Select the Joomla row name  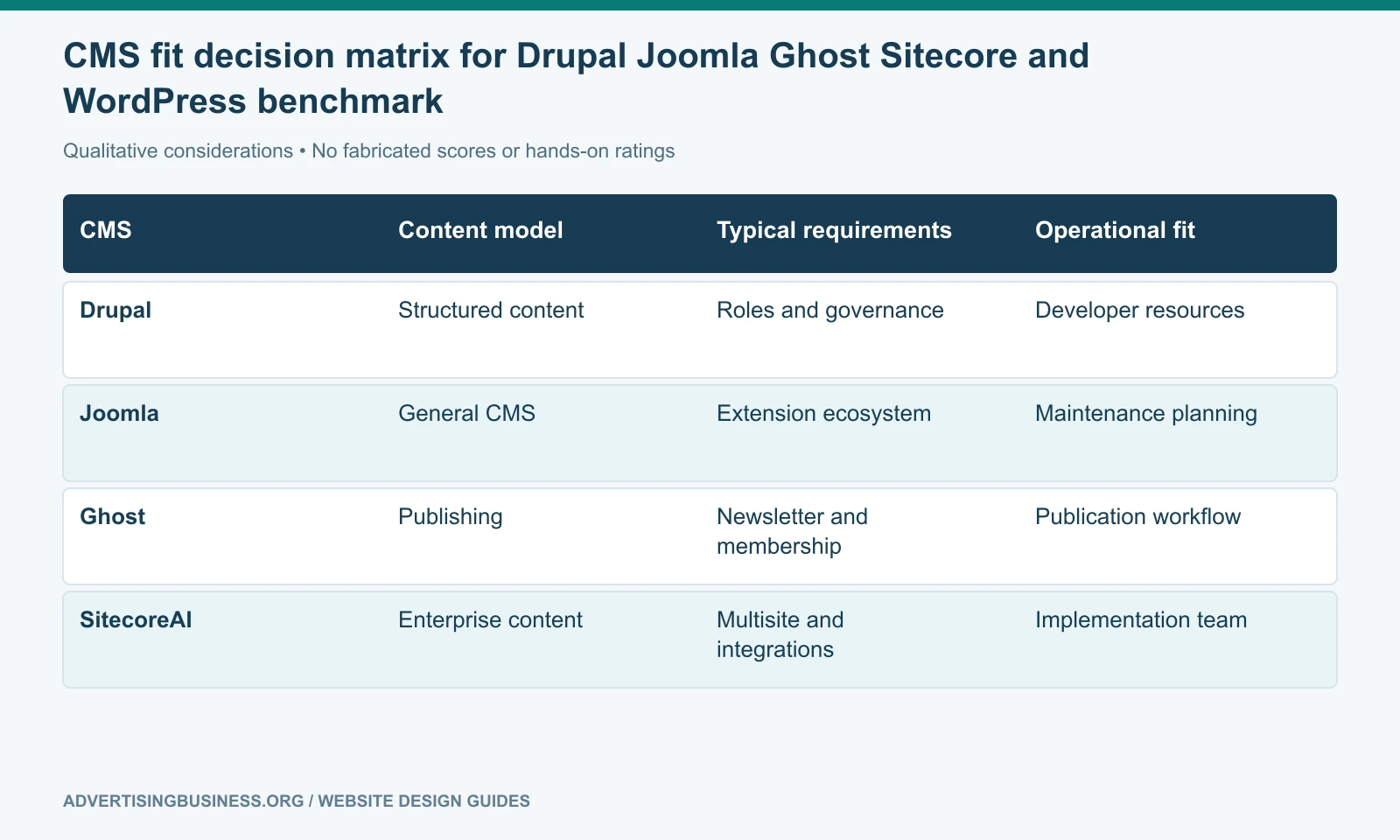click(x=119, y=414)
